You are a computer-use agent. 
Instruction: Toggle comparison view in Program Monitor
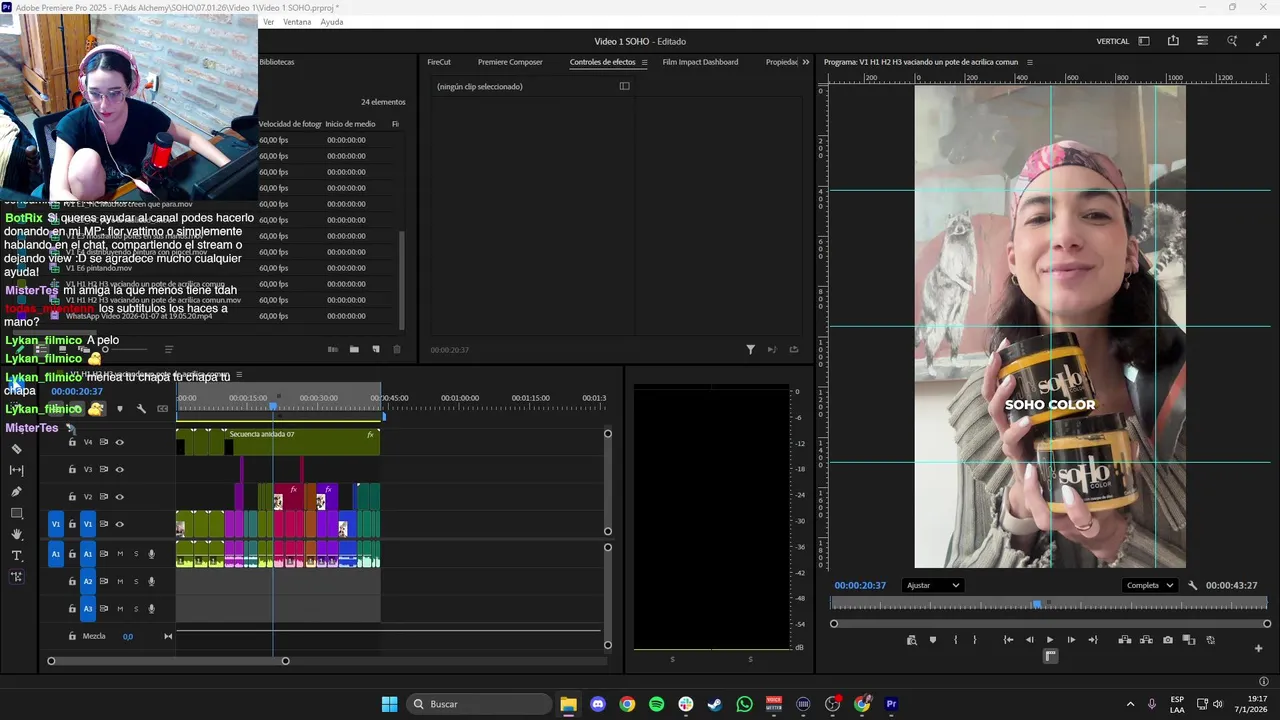1189,640
